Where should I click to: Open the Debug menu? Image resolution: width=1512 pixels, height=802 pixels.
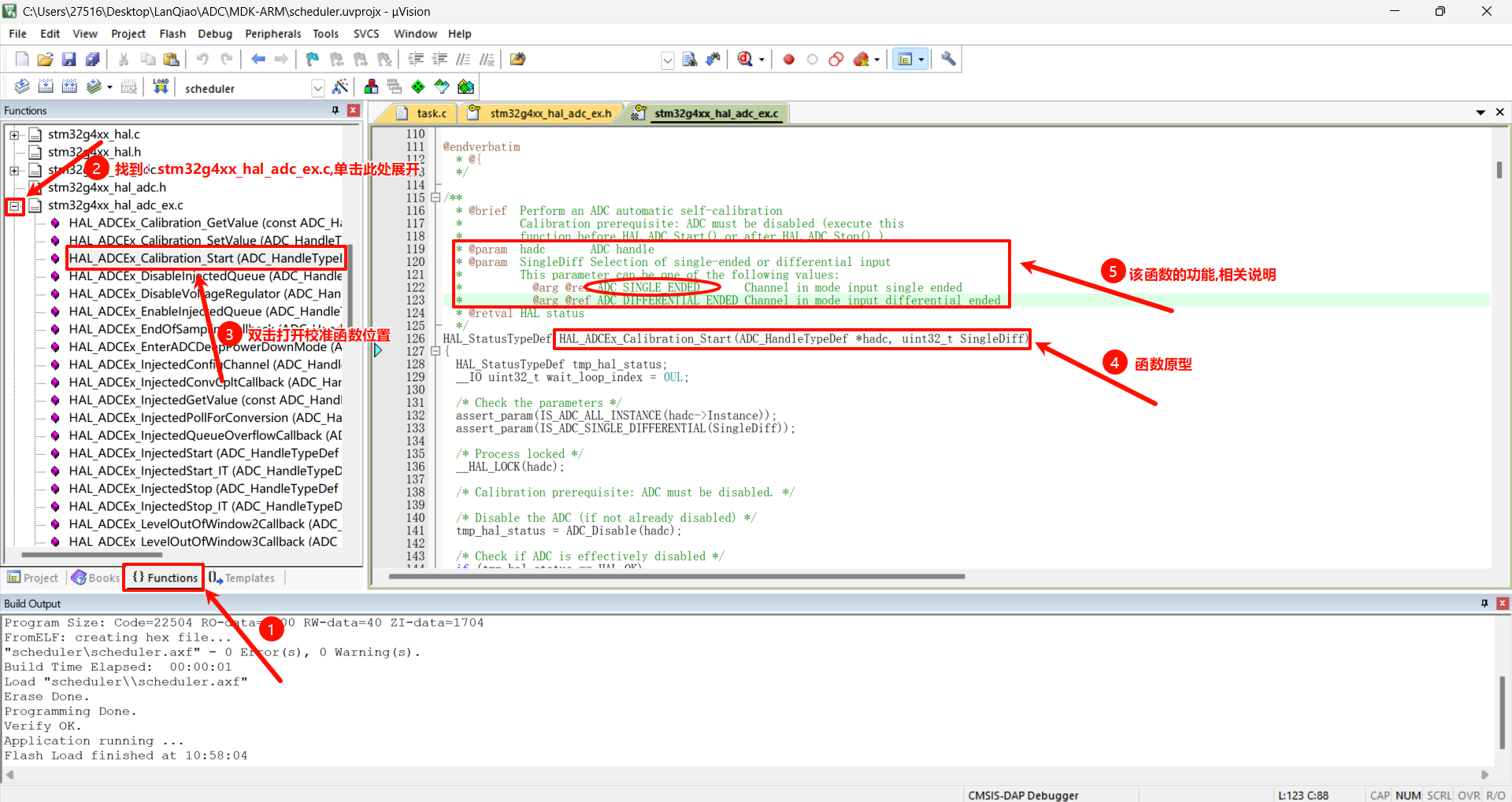[215, 34]
